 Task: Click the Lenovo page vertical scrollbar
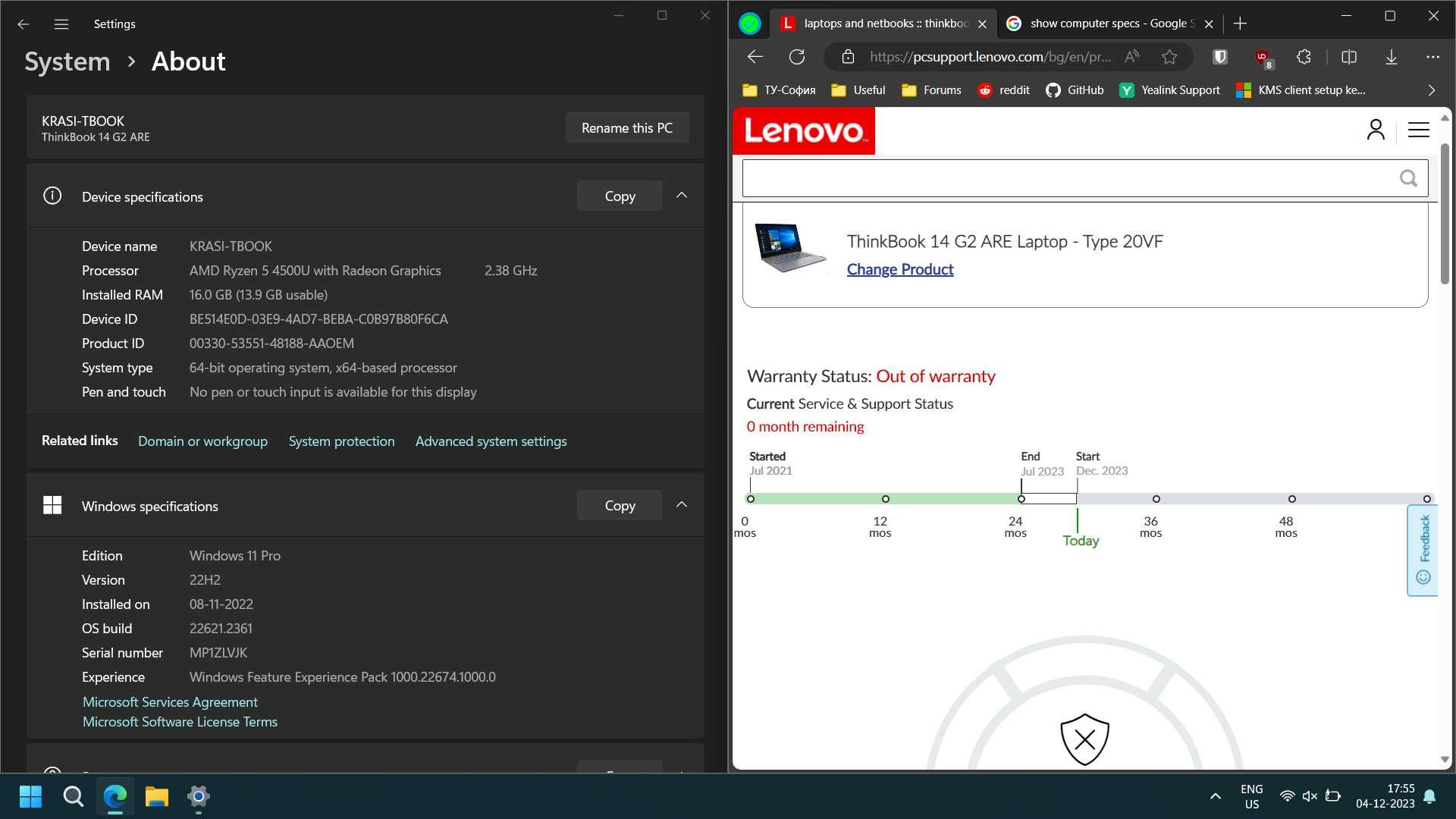click(x=1445, y=212)
